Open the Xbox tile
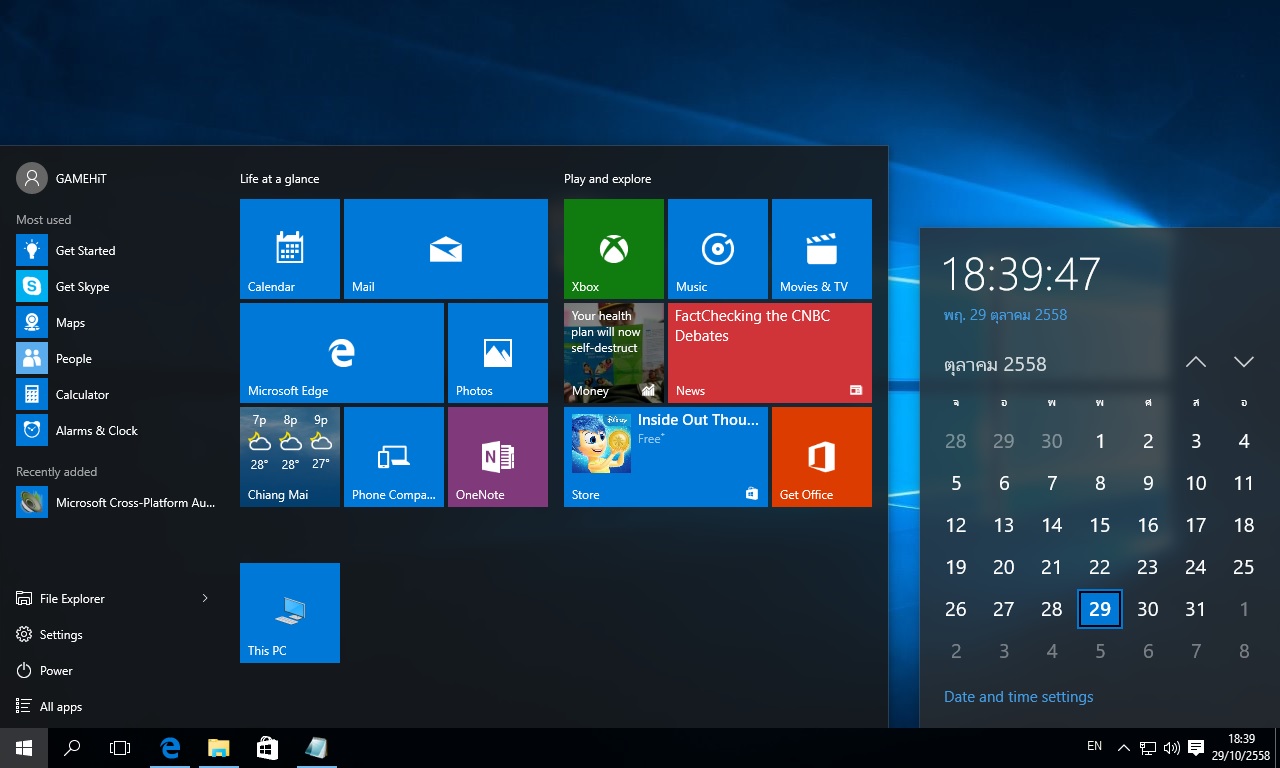Image resolution: width=1280 pixels, height=768 pixels. [613, 248]
